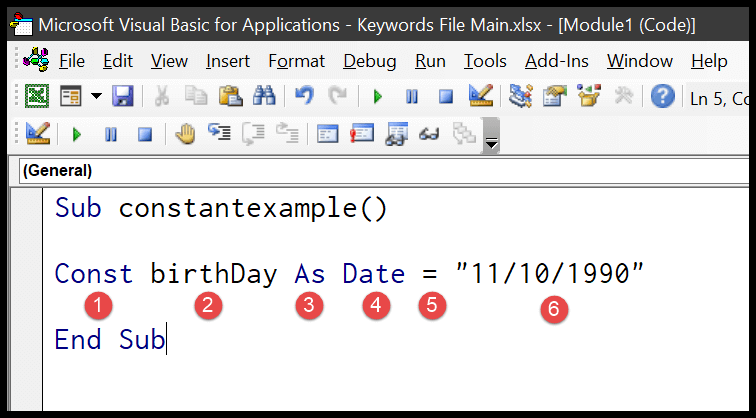
Task: Open the (General) object dropdown
Action: (x=380, y=171)
